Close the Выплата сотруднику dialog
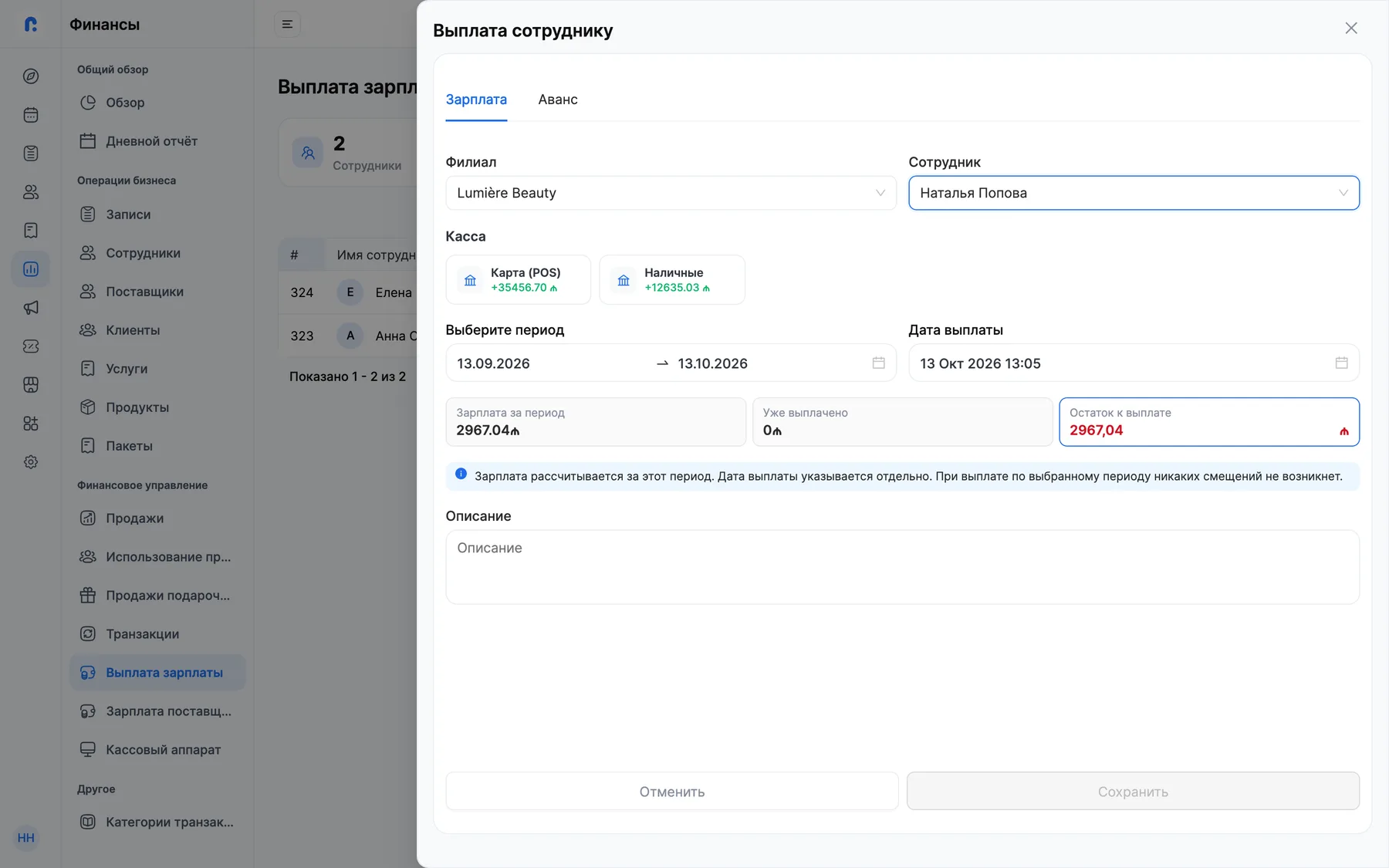 pos(1351,29)
